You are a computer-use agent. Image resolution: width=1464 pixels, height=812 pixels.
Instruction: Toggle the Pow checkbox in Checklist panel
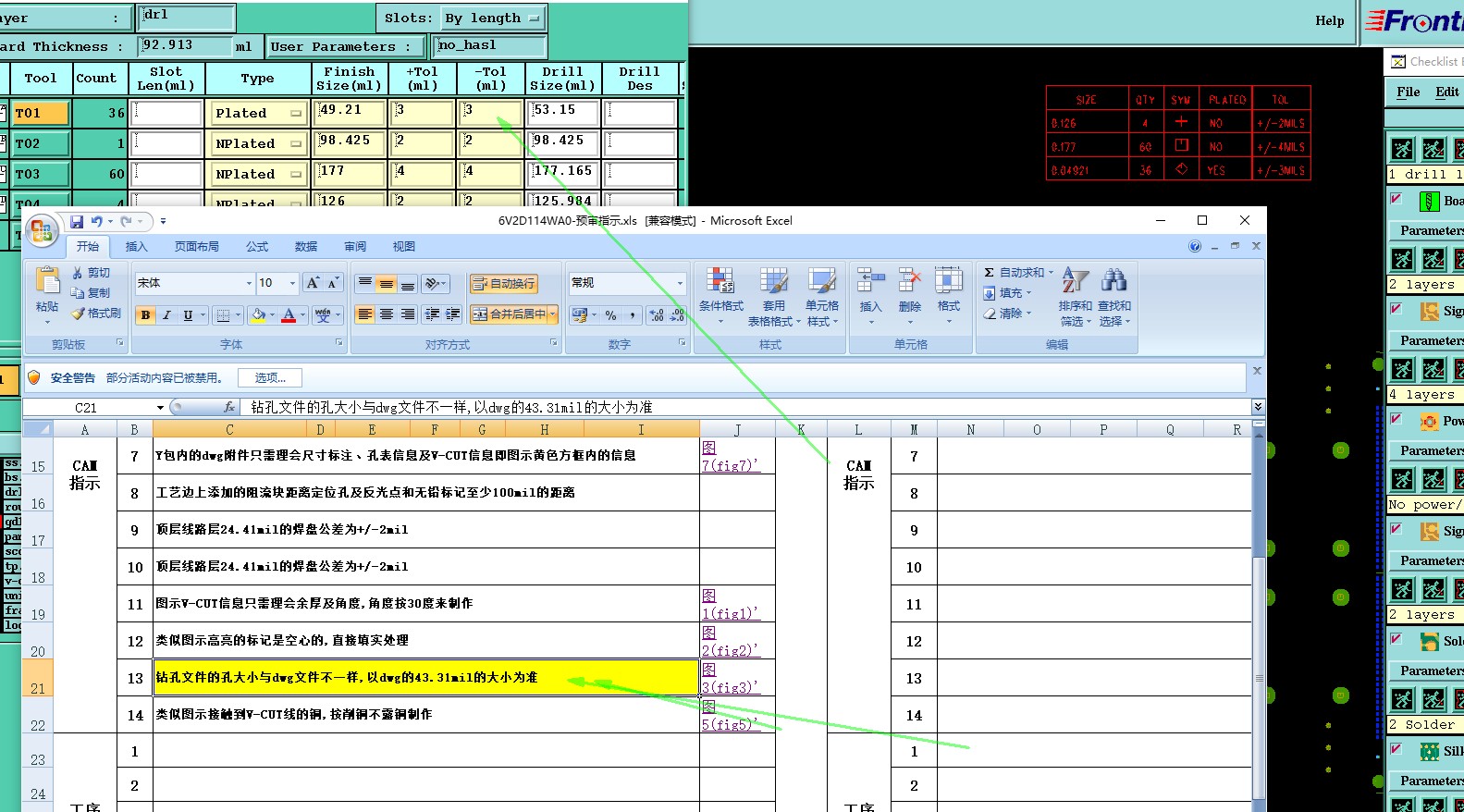pos(1396,420)
